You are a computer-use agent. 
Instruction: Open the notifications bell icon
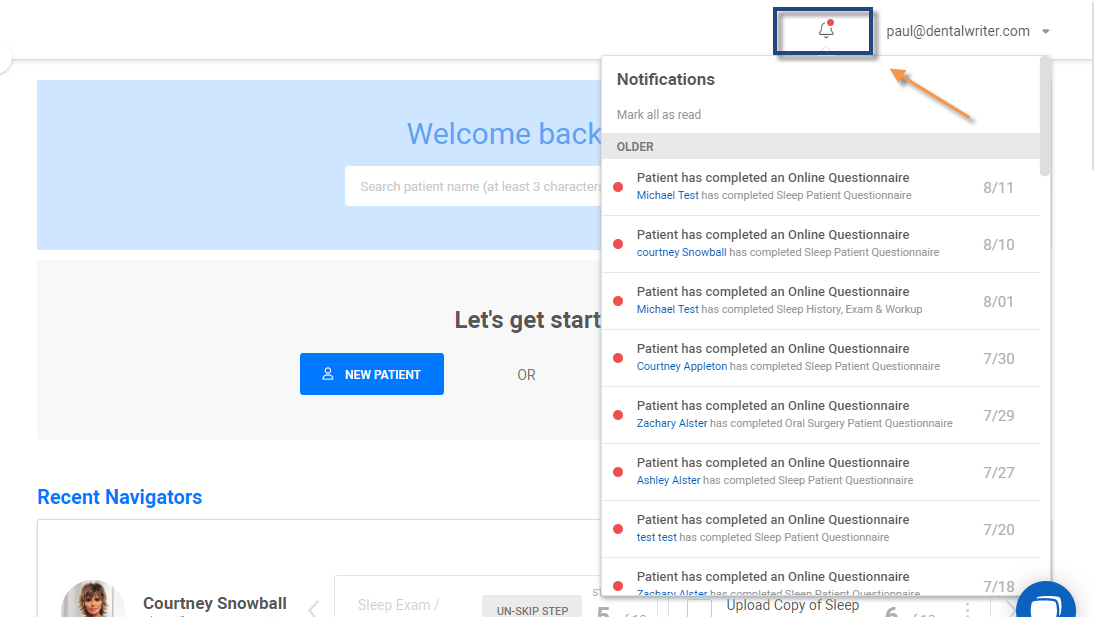click(x=823, y=30)
